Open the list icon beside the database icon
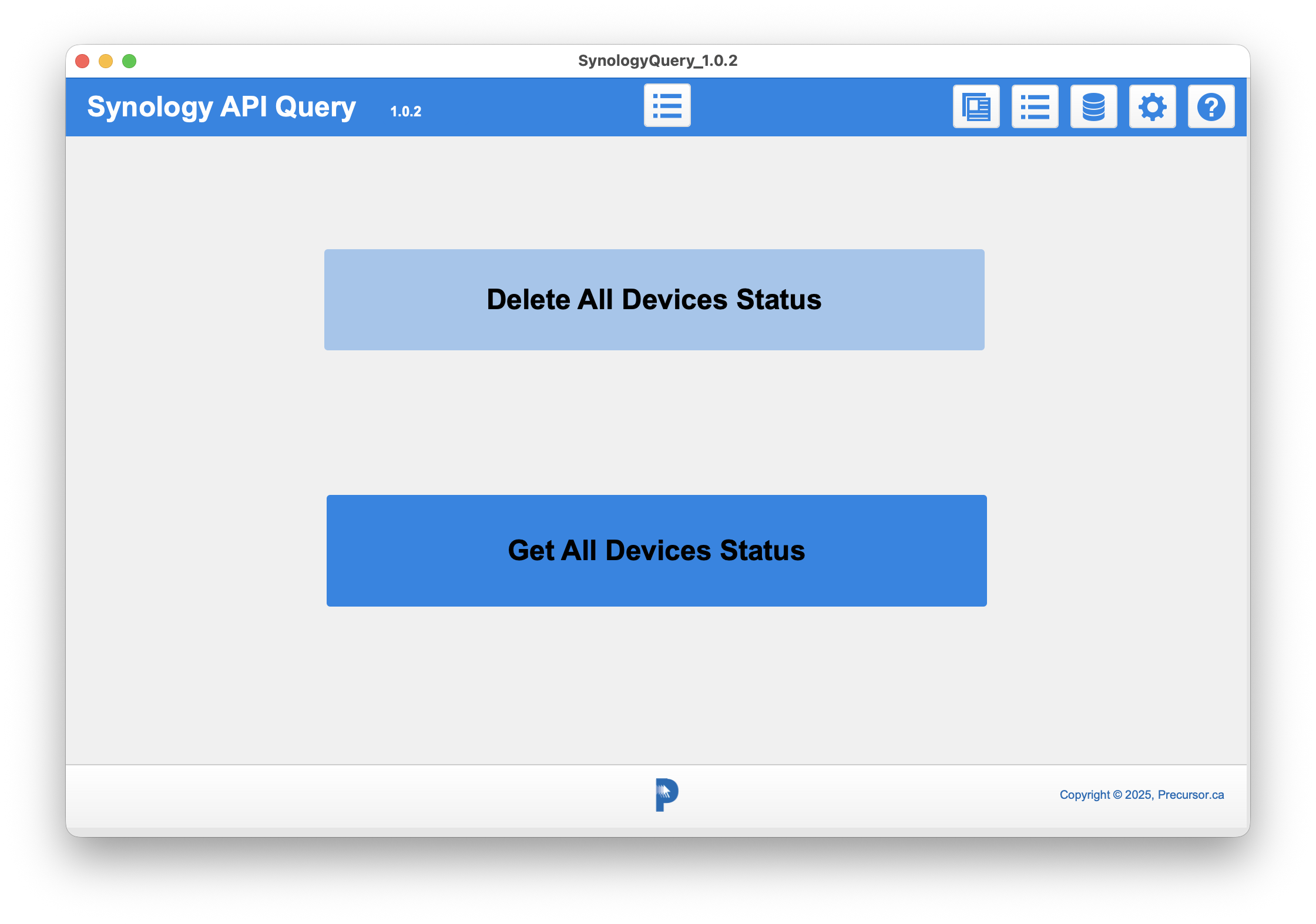The image size is (1316, 924). [1035, 106]
